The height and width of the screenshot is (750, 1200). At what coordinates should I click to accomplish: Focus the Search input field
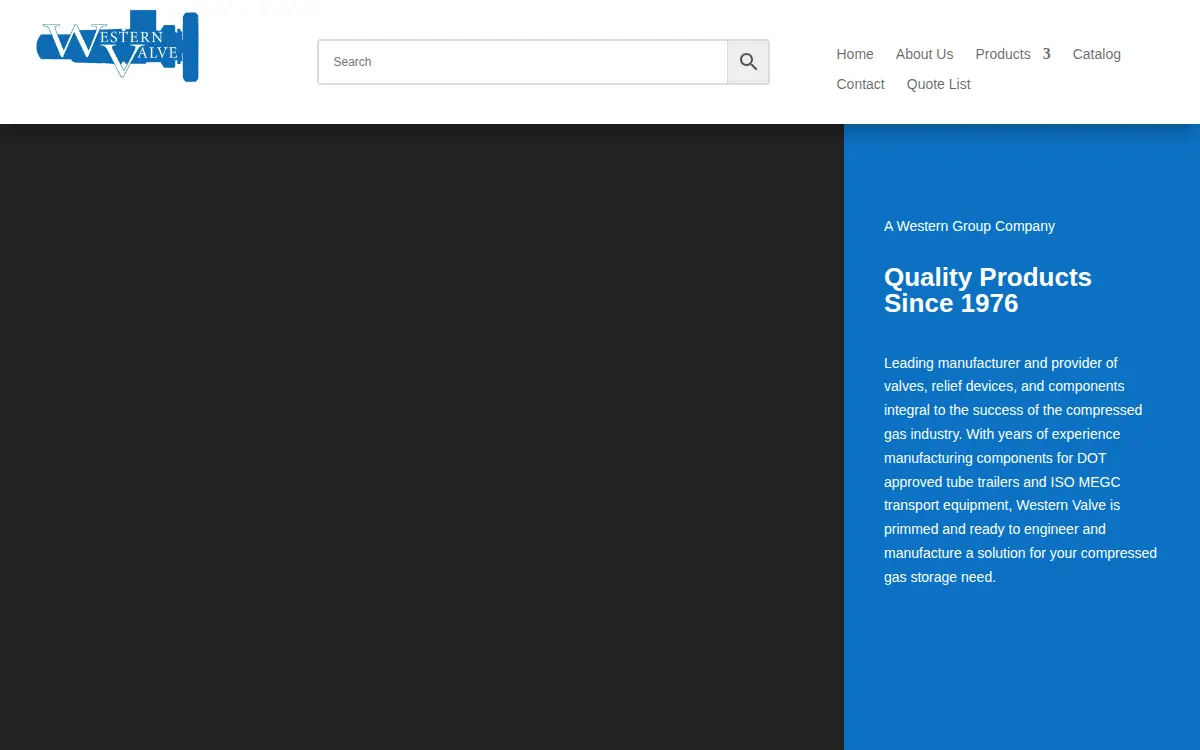(x=523, y=62)
